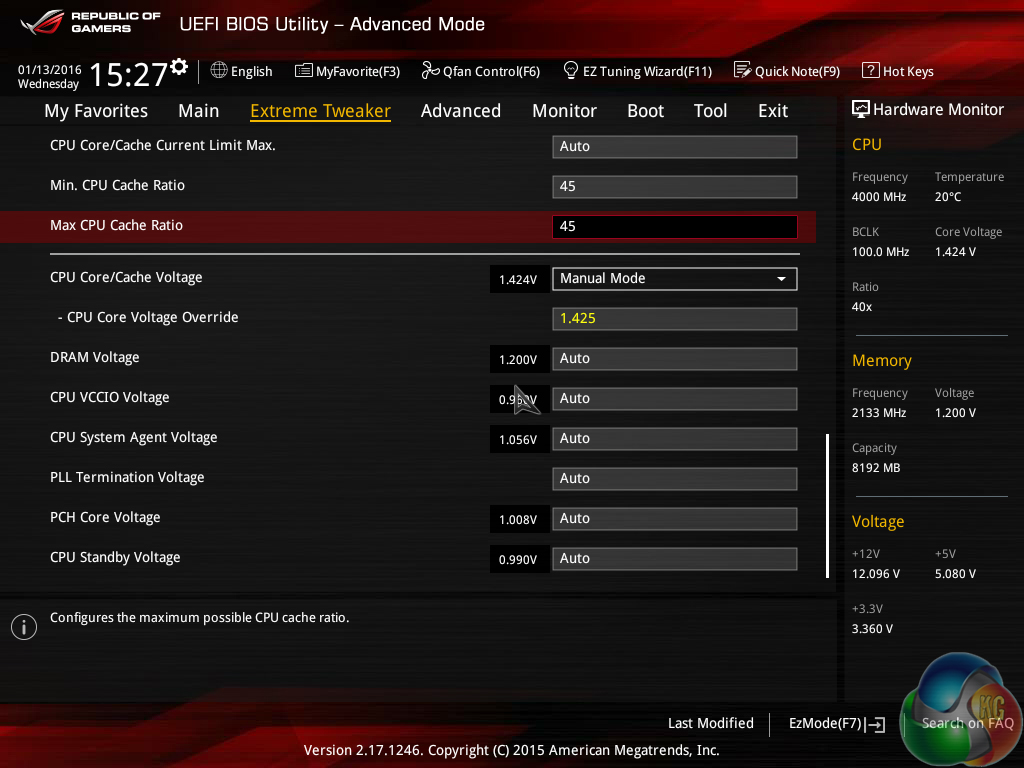Select PLL Termination Voltage Auto field
Viewport: 1024px width, 768px height.
click(675, 479)
